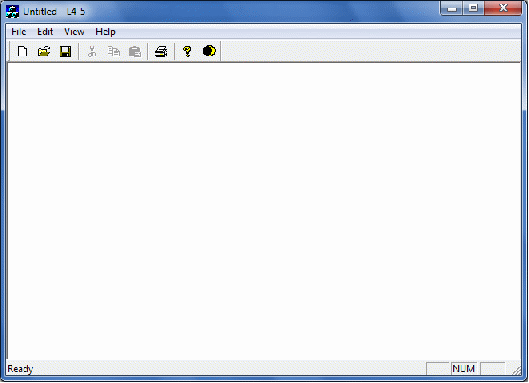The height and width of the screenshot is (383, 529).
Task: Click the Ready status bar text
Action: (x=20, y=369)
